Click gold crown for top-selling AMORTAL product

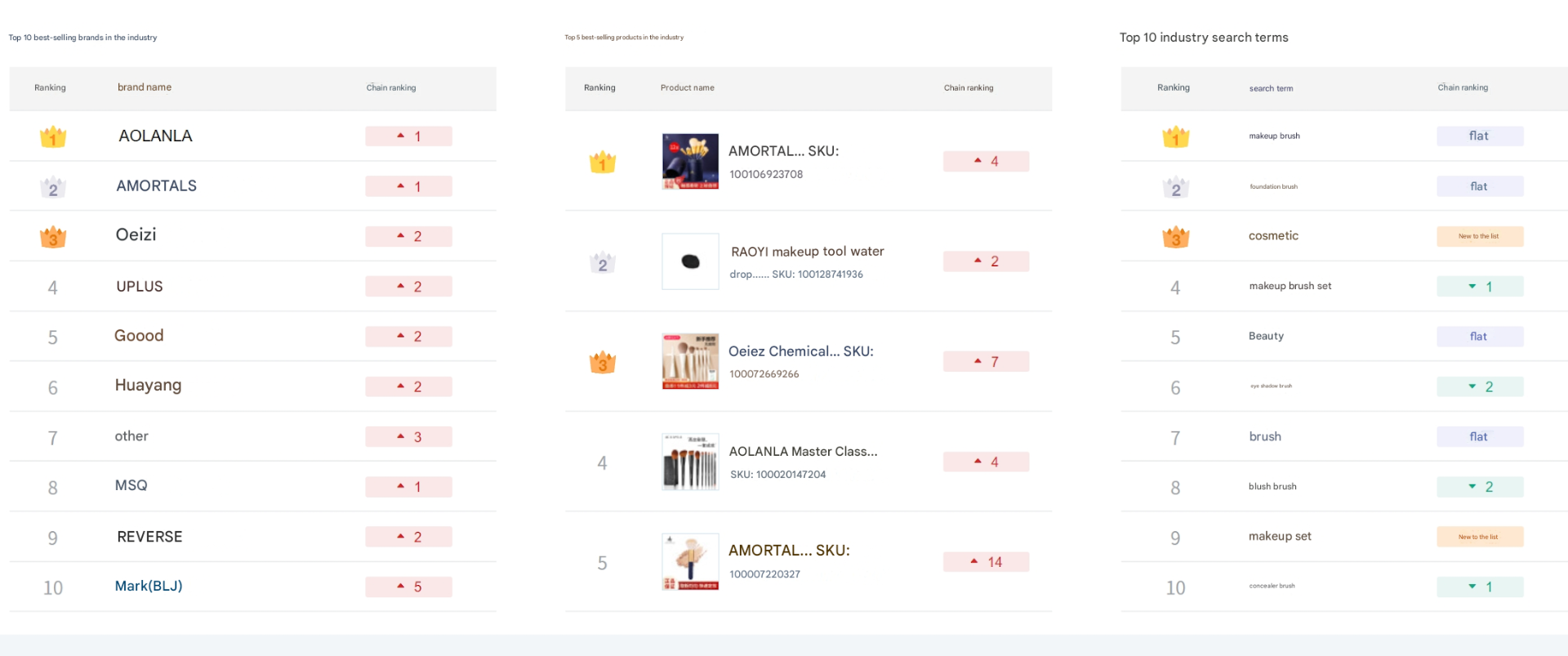pyautogui.click(x=603, y=162)
